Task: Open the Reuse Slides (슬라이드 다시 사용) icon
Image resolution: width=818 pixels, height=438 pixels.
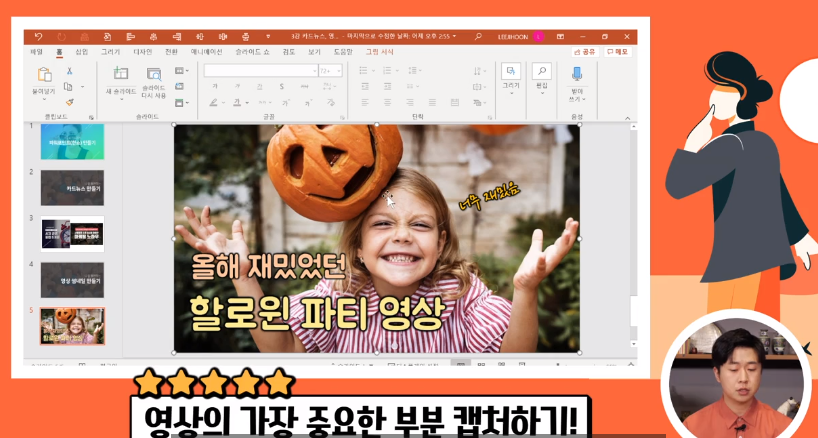Action: [153, 74]
